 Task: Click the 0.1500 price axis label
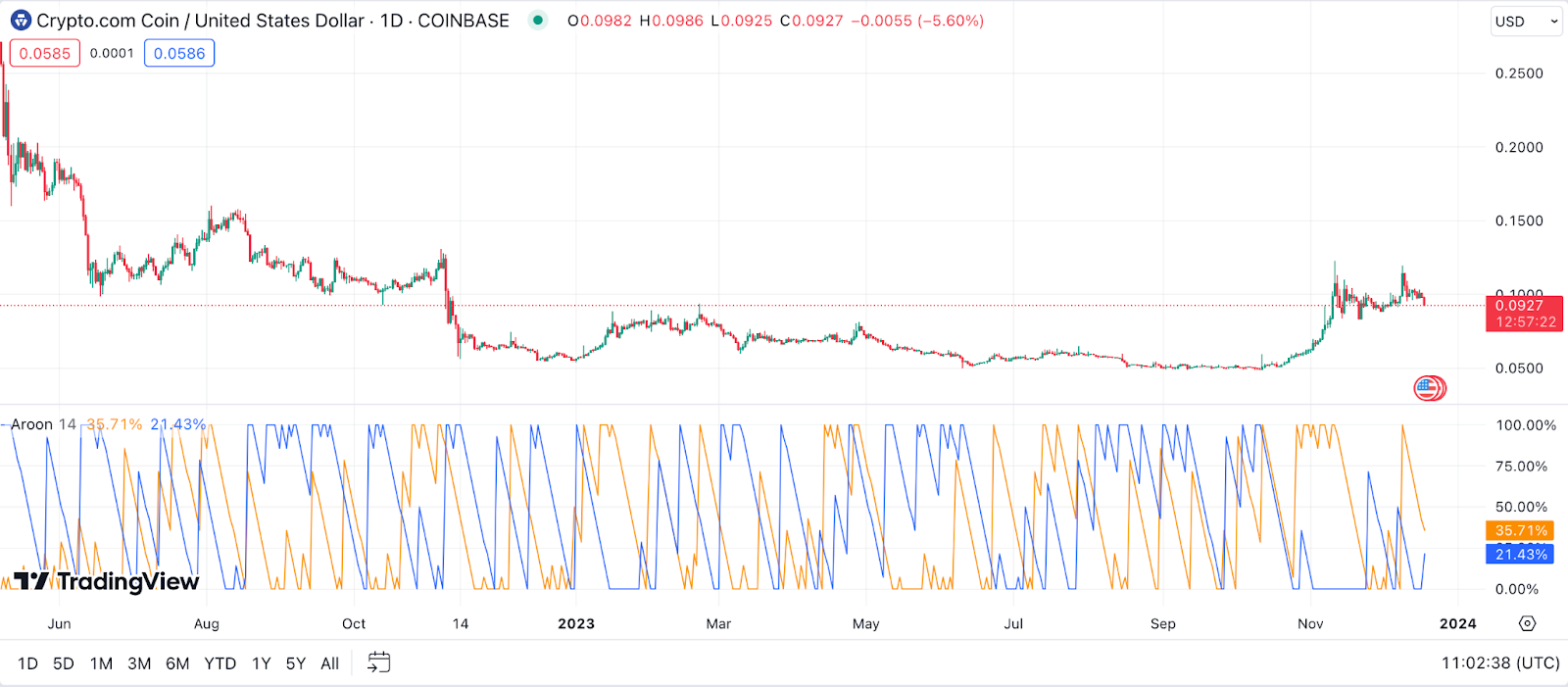[1519, 221]
